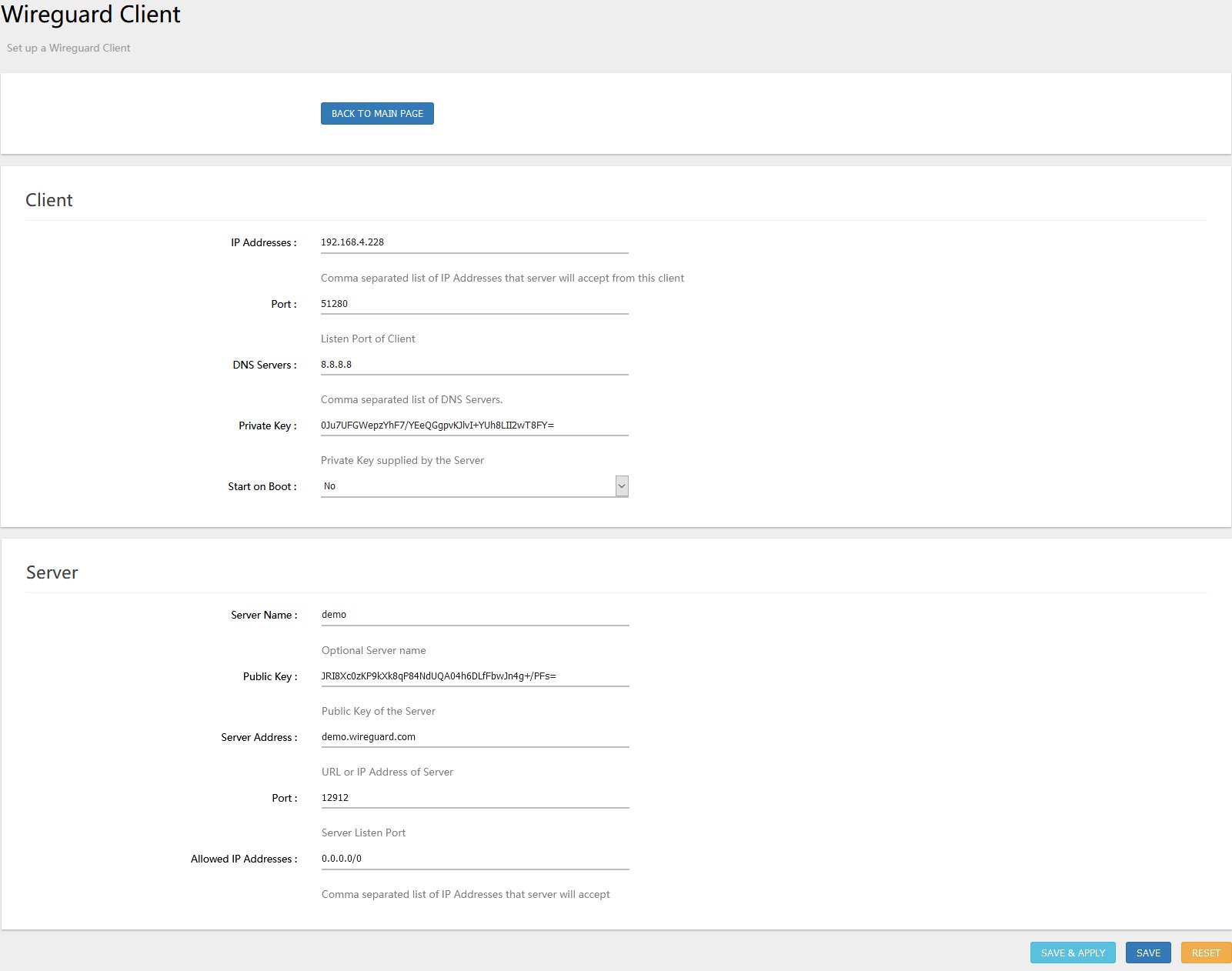Focus the server Port field showing 12912
Image resolution: width=1232 pixels, height=971 pixels.
click(475, 798)
